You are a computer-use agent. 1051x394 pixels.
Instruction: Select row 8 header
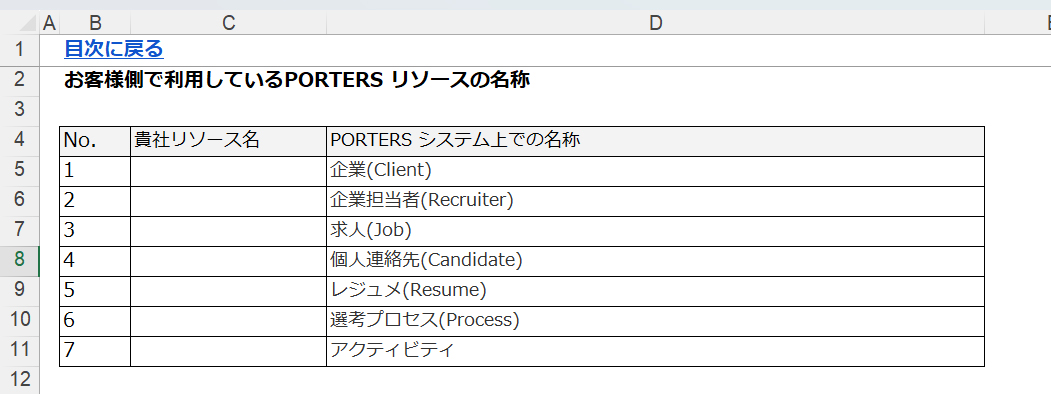tap(19, 261)
